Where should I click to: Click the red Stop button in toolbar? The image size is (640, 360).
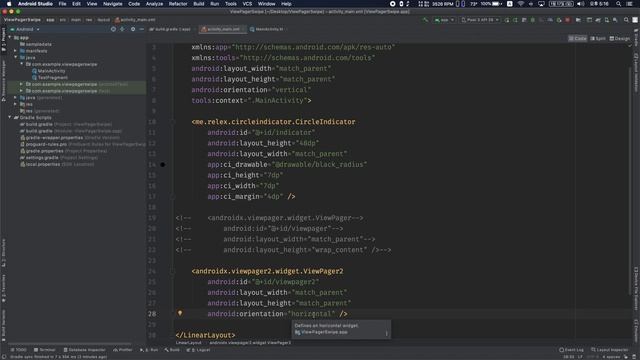tap(567, 20)
